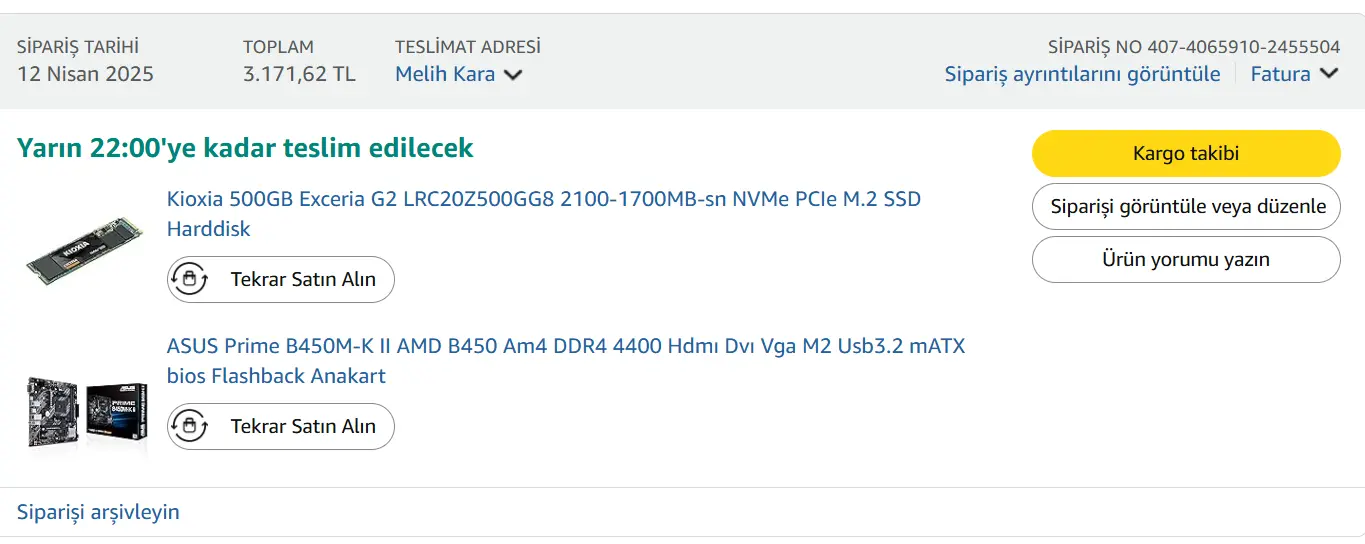Select Siparişi görüntüle veya düzenle button
Viewport: 1365px width, 544px height.
1186,206
